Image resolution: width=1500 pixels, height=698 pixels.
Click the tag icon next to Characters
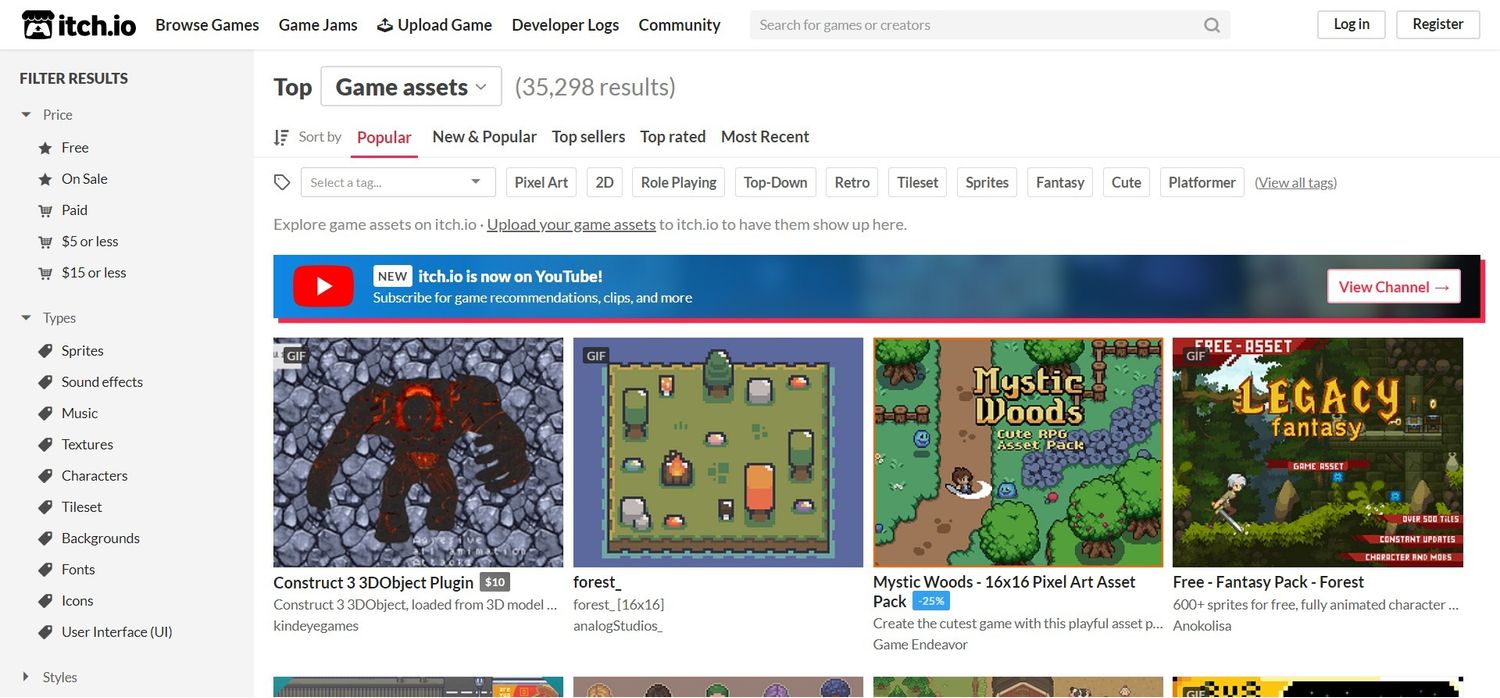coord(45,476)
